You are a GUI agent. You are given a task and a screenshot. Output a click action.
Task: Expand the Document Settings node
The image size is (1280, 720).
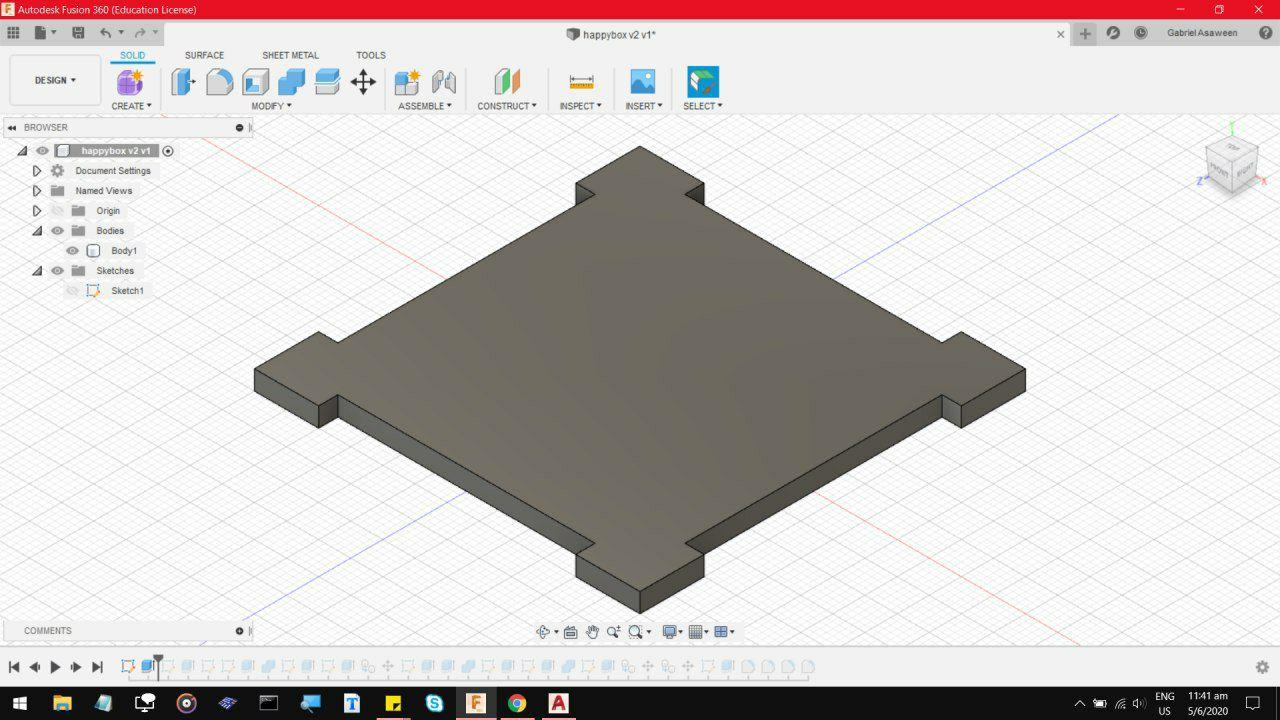pyautogui.click(x=37, y=171)
